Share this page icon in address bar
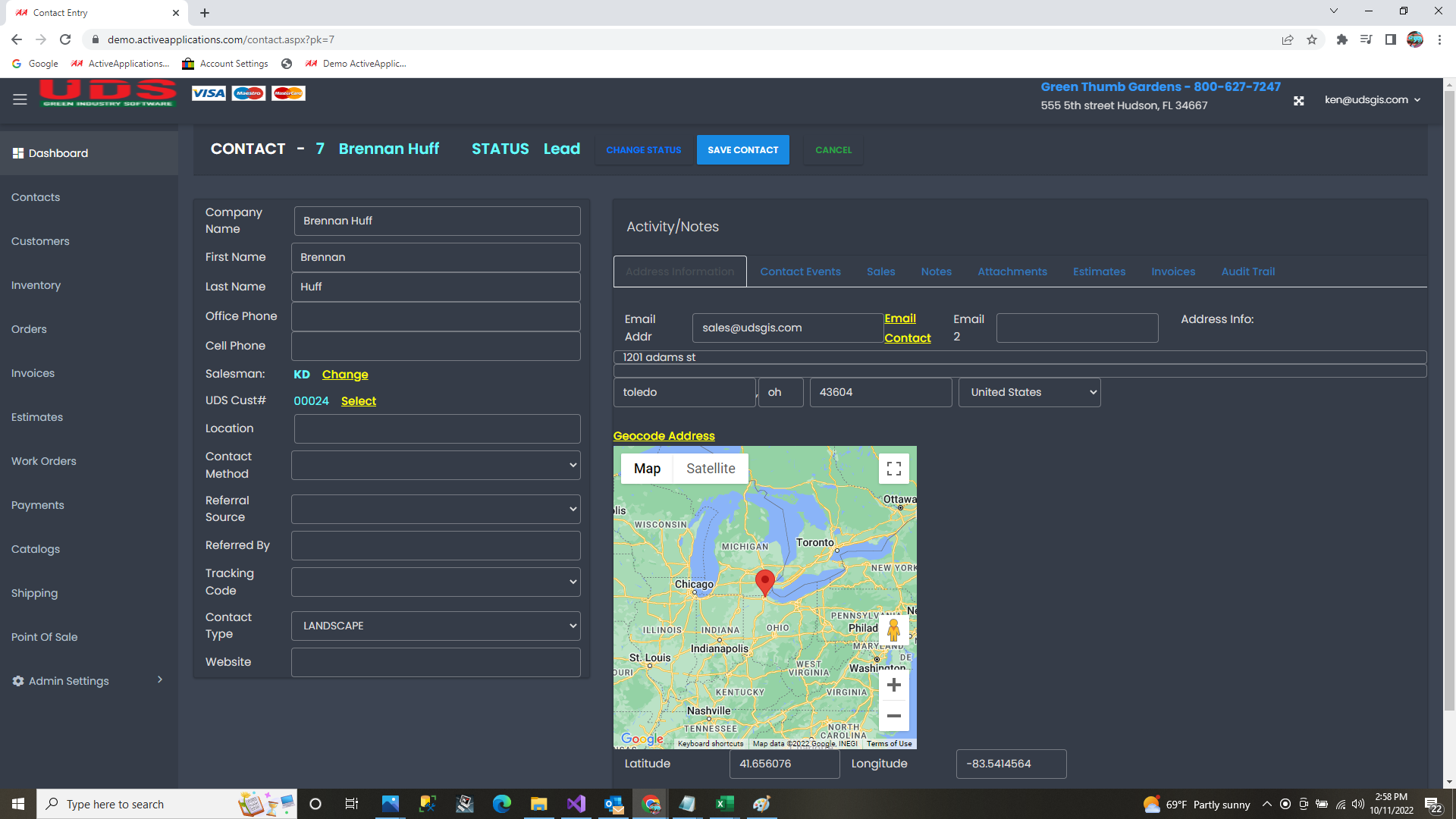Viewport: 1456px width, 819px height. coord(1287,39)
